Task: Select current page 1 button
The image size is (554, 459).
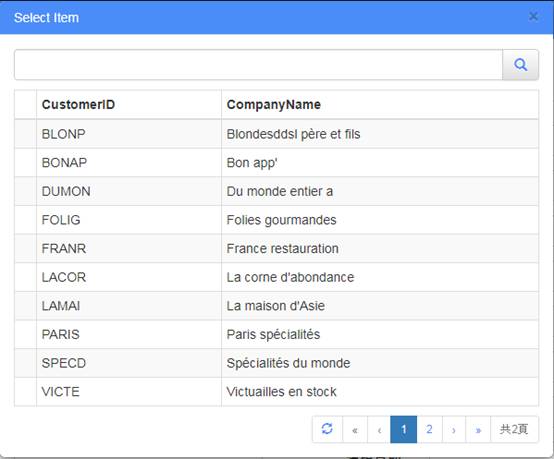Action: (x=403, y=430)
